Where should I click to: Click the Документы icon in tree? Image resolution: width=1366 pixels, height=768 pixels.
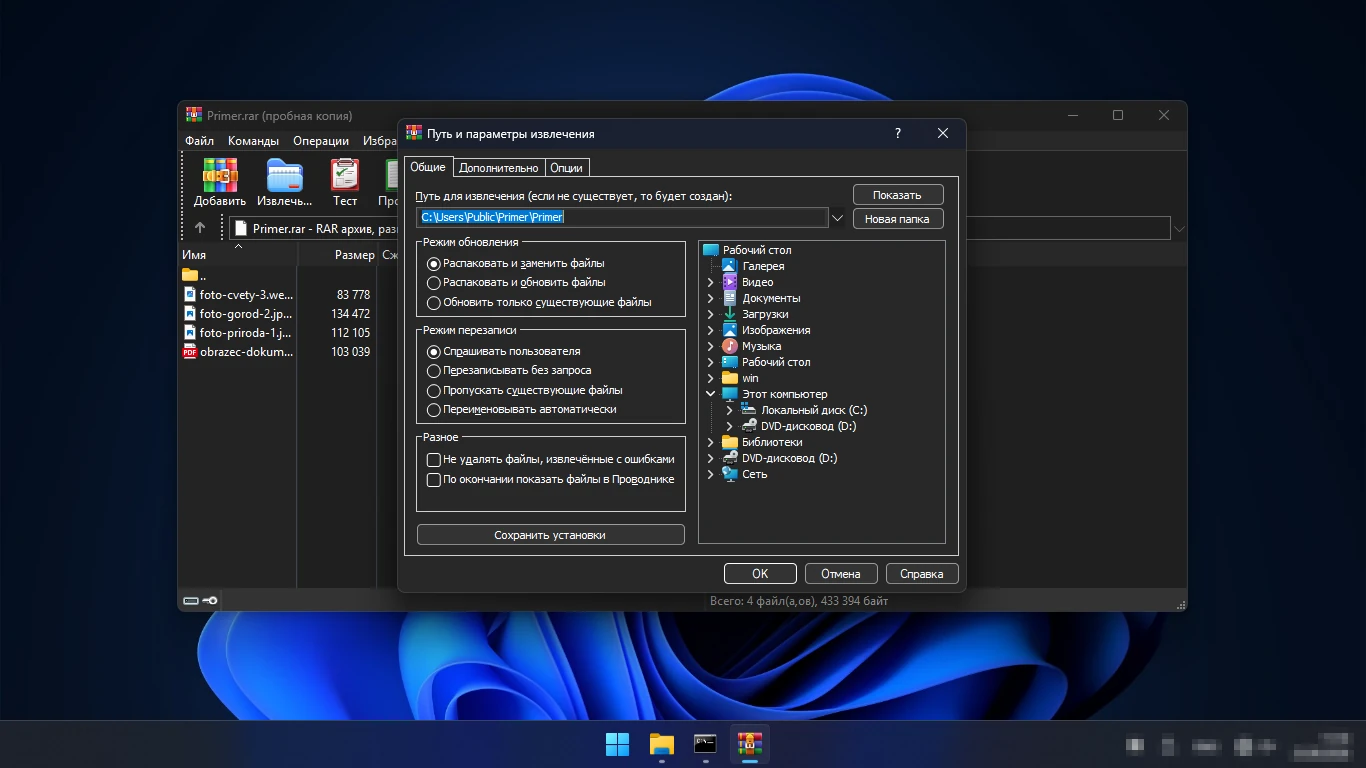pyautogui.click(x=729, y=298)
